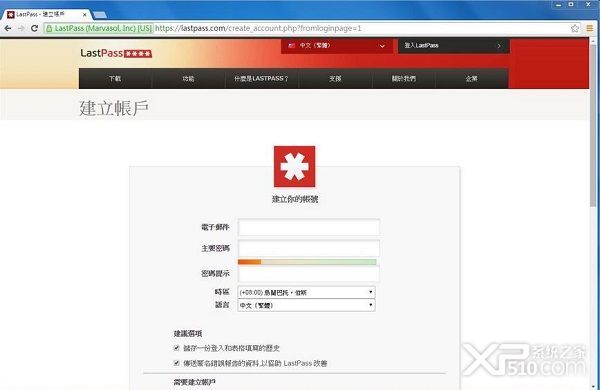The width and height of the screenshot is (600, 390).
Task: Click the 建議選項 section label
Action: point(188,334)
